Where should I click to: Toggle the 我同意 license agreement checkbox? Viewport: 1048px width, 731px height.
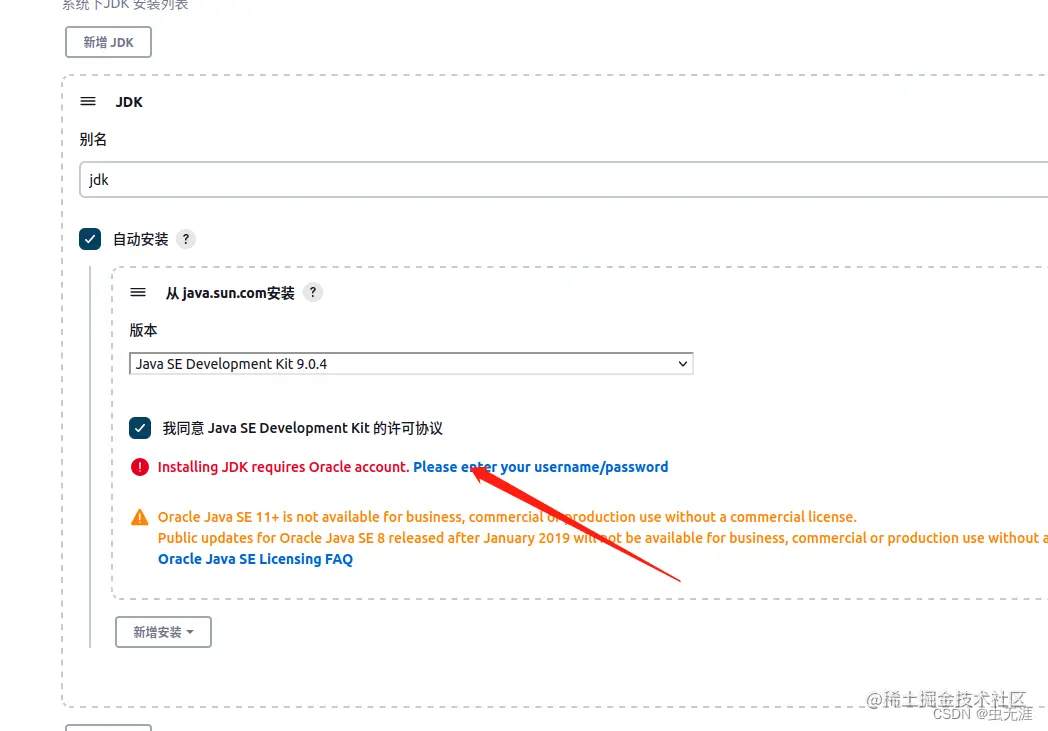pyautogui.click(x=140, y=428)
